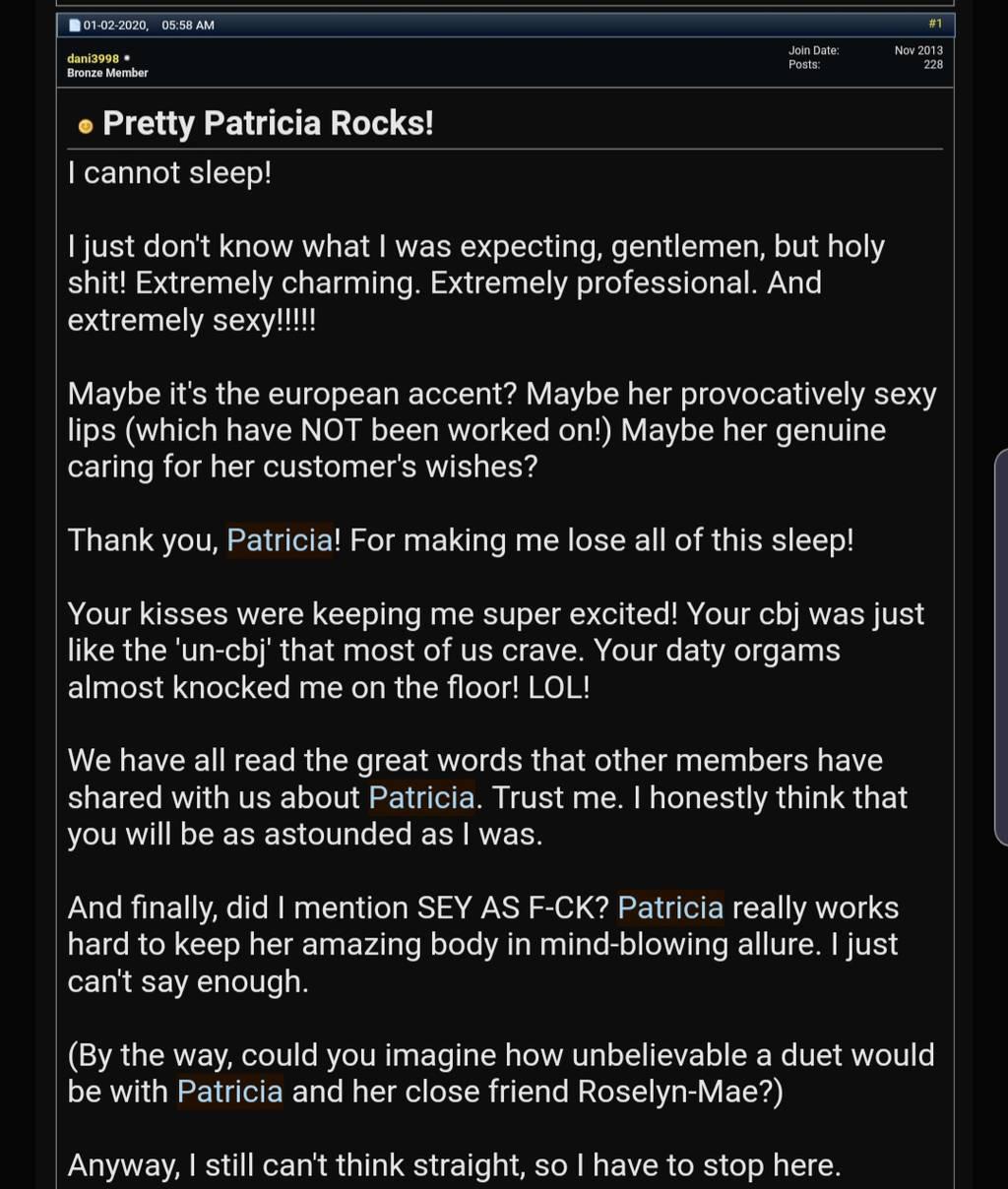Click the 'Posts:' label in the header
This screenshot has width=1008, height=1189.
pos(804,65)
